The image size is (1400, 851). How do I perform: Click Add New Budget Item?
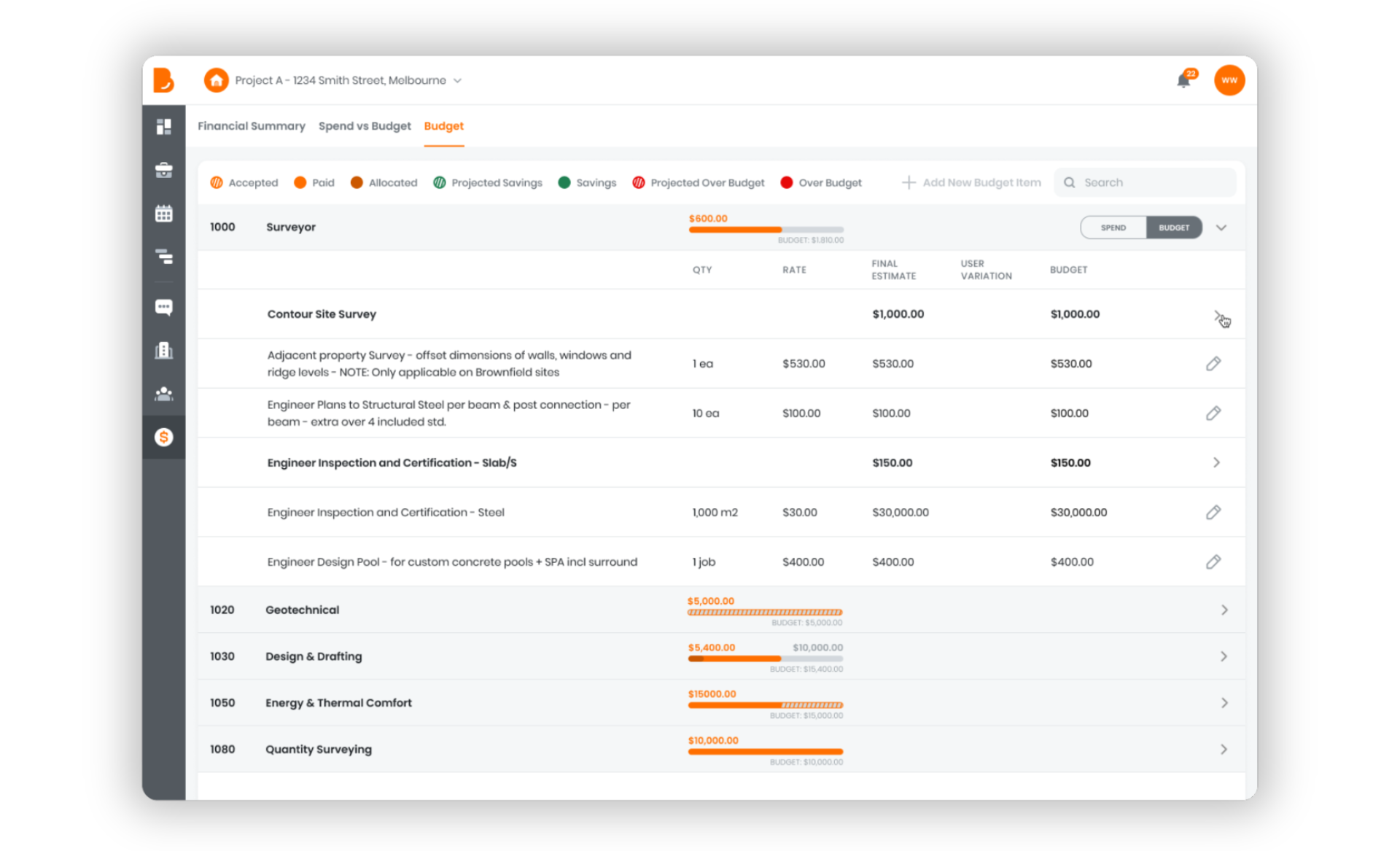tap(971, 182)
